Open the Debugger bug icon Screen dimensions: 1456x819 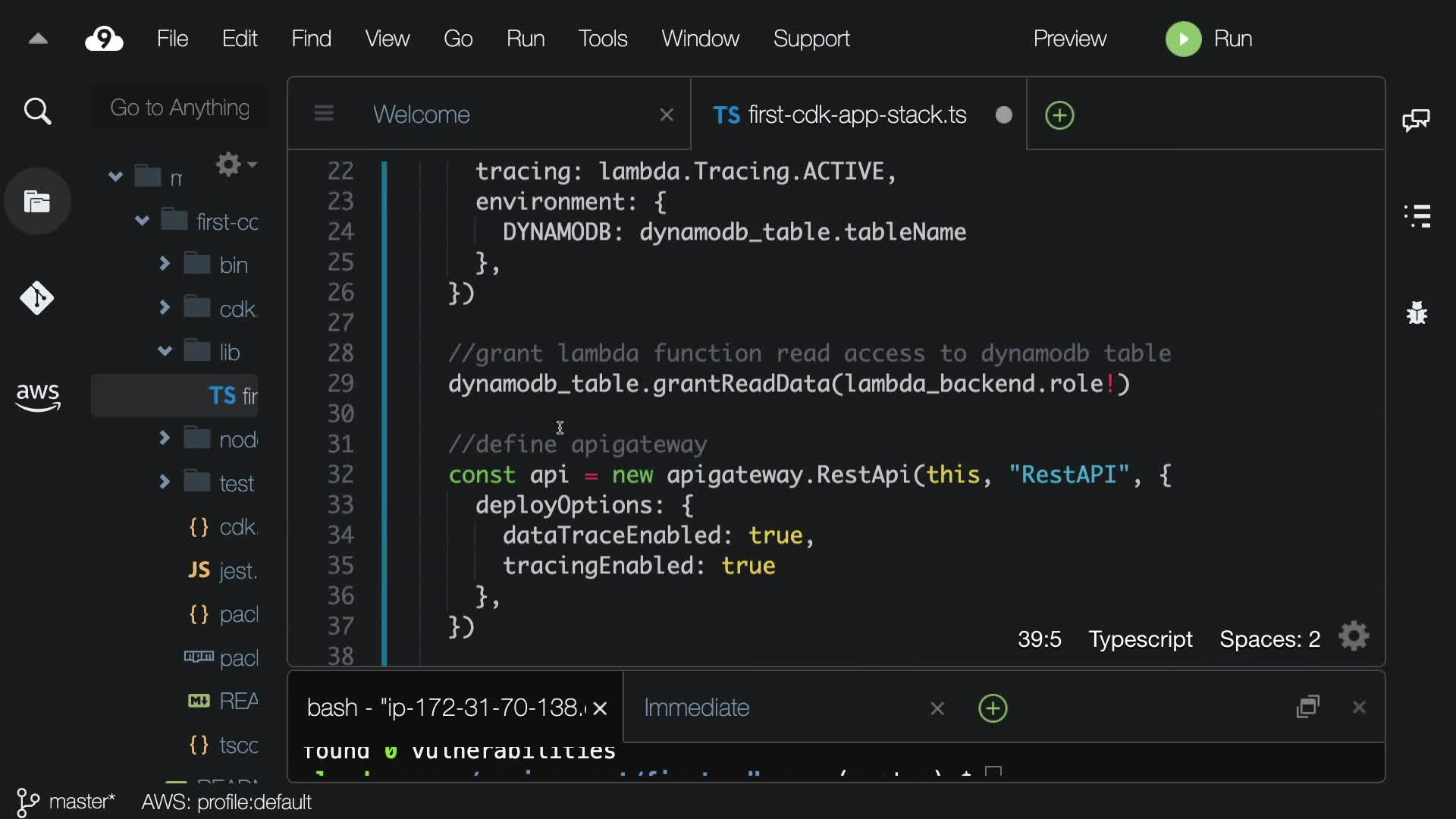click(x=1417, y=312)
